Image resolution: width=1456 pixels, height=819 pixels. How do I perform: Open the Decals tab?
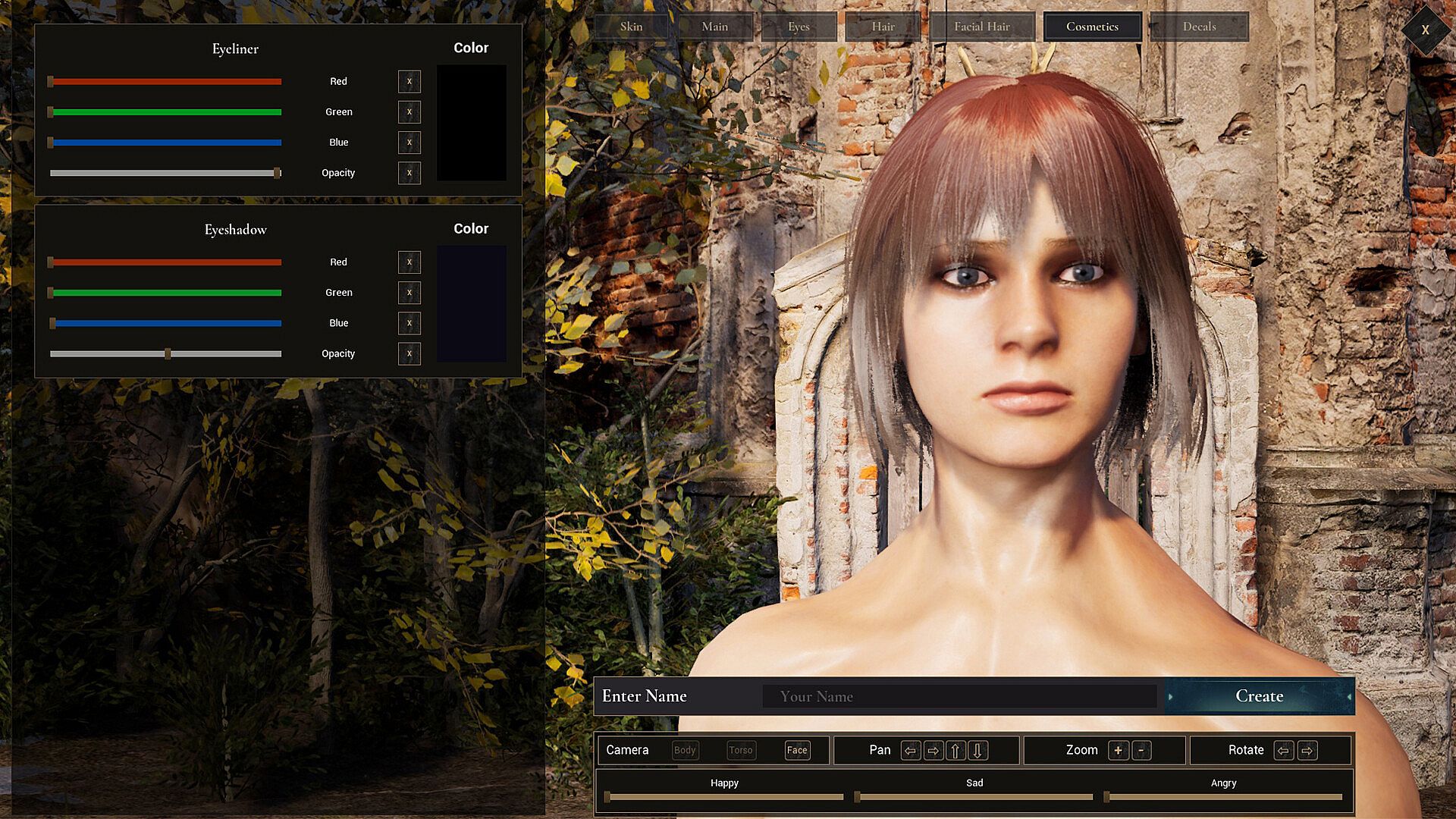coord(1199,27)
